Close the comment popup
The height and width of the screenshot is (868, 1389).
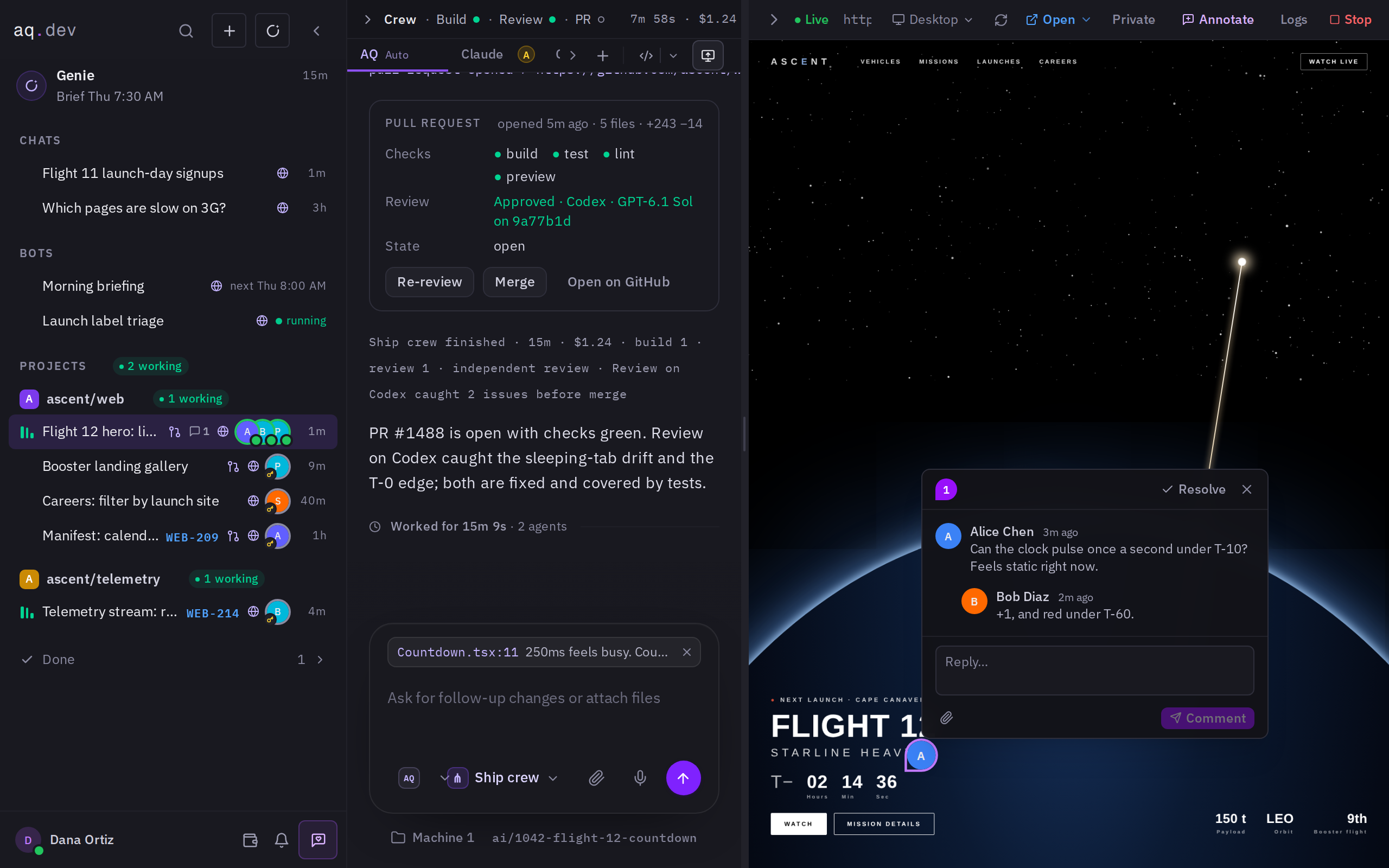(x=1247, y=489)
